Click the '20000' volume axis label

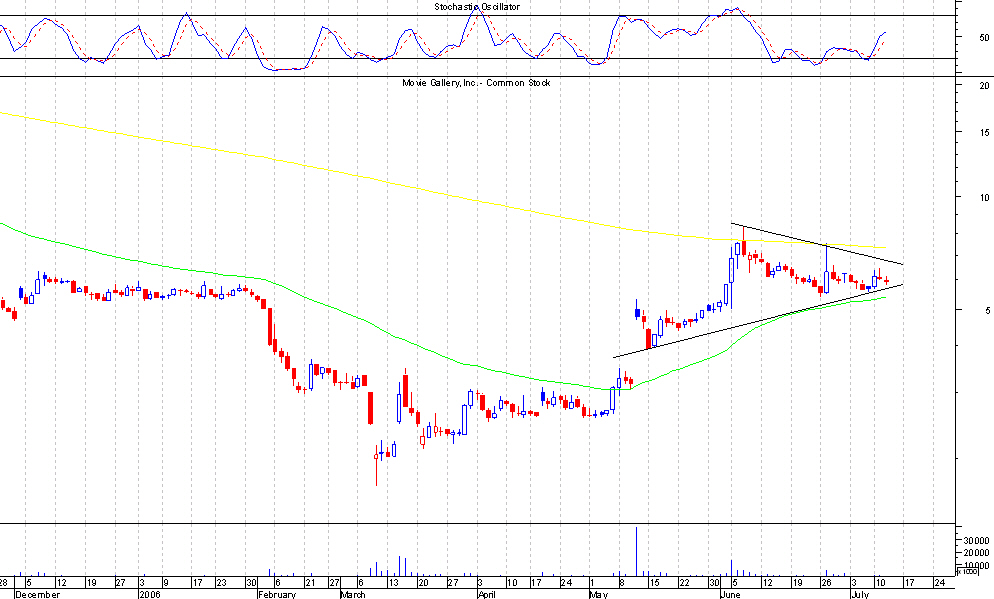(976, 553)
